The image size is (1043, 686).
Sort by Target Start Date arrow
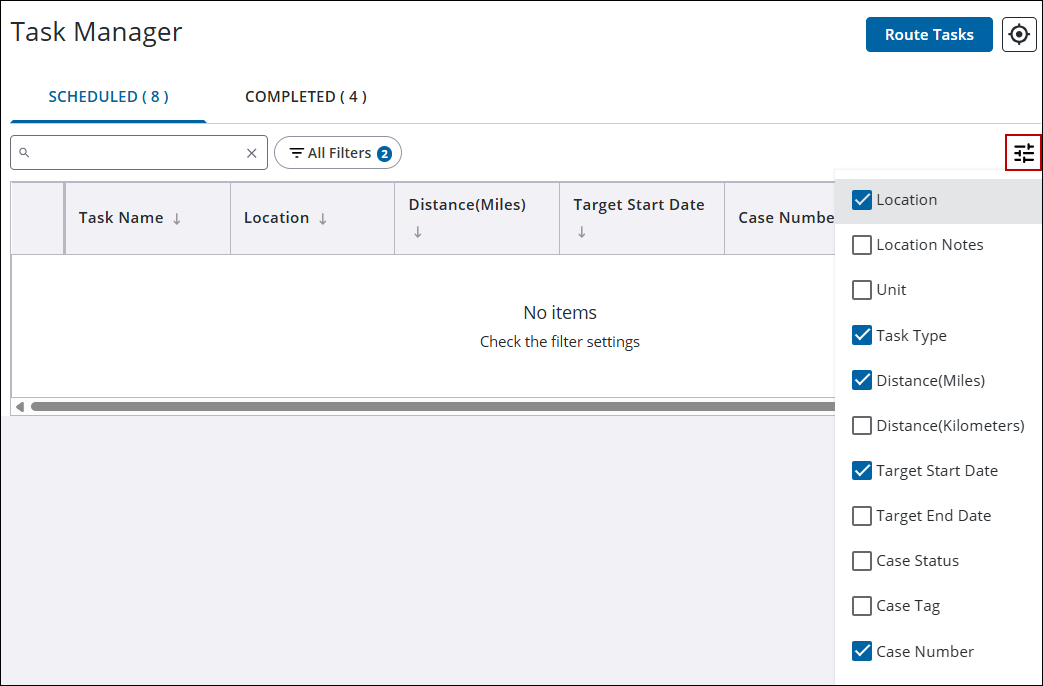click(x=582, y=232)
